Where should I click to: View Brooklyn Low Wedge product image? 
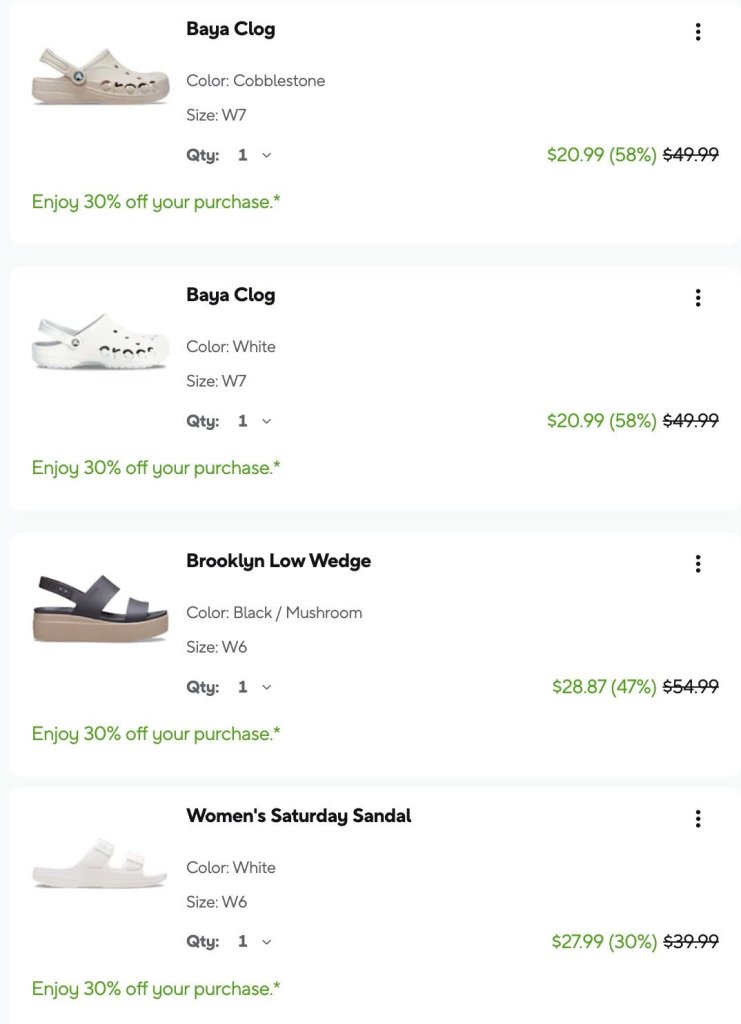pyautogui.click(x=101, y=609)
